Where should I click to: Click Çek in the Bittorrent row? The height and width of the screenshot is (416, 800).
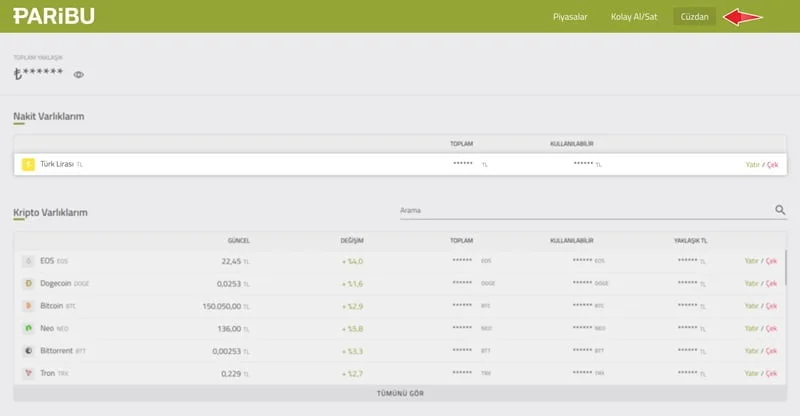click(x=771, y=351)
